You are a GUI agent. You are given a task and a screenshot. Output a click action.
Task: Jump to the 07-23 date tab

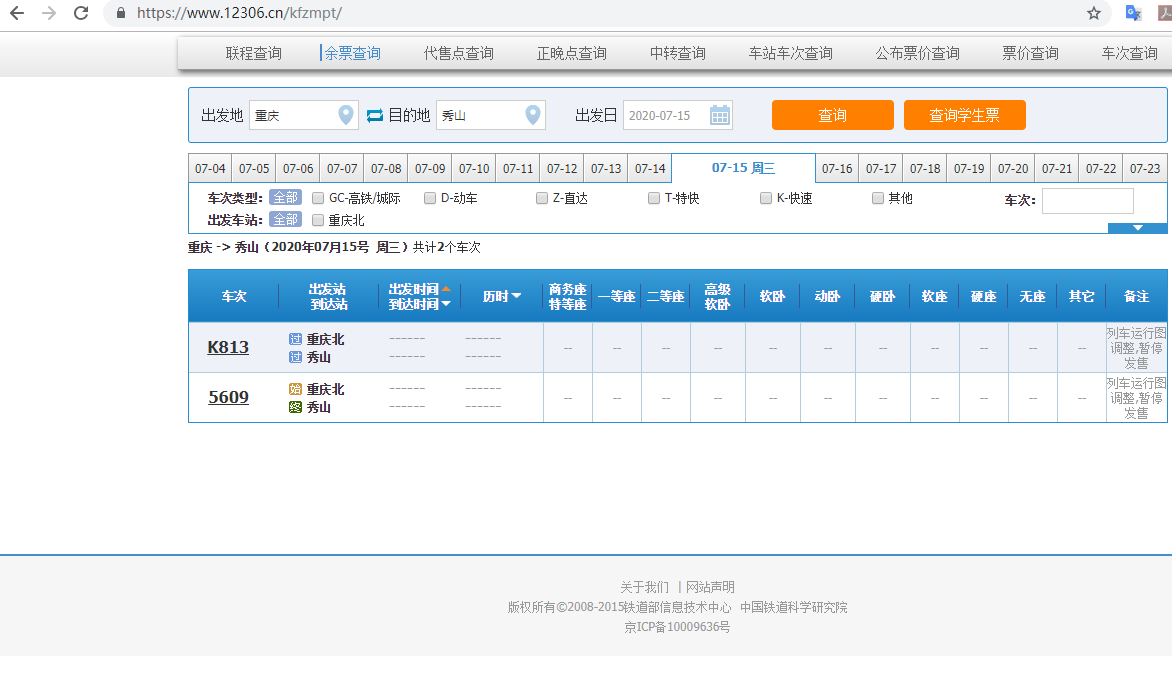[x=1145, y=168]
